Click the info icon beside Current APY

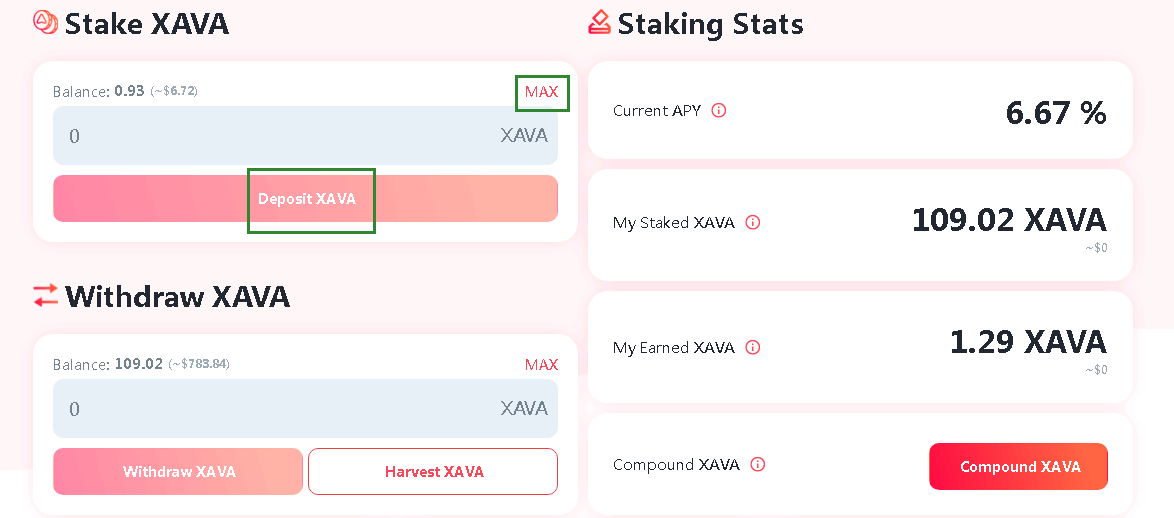(x=719, y=111)
